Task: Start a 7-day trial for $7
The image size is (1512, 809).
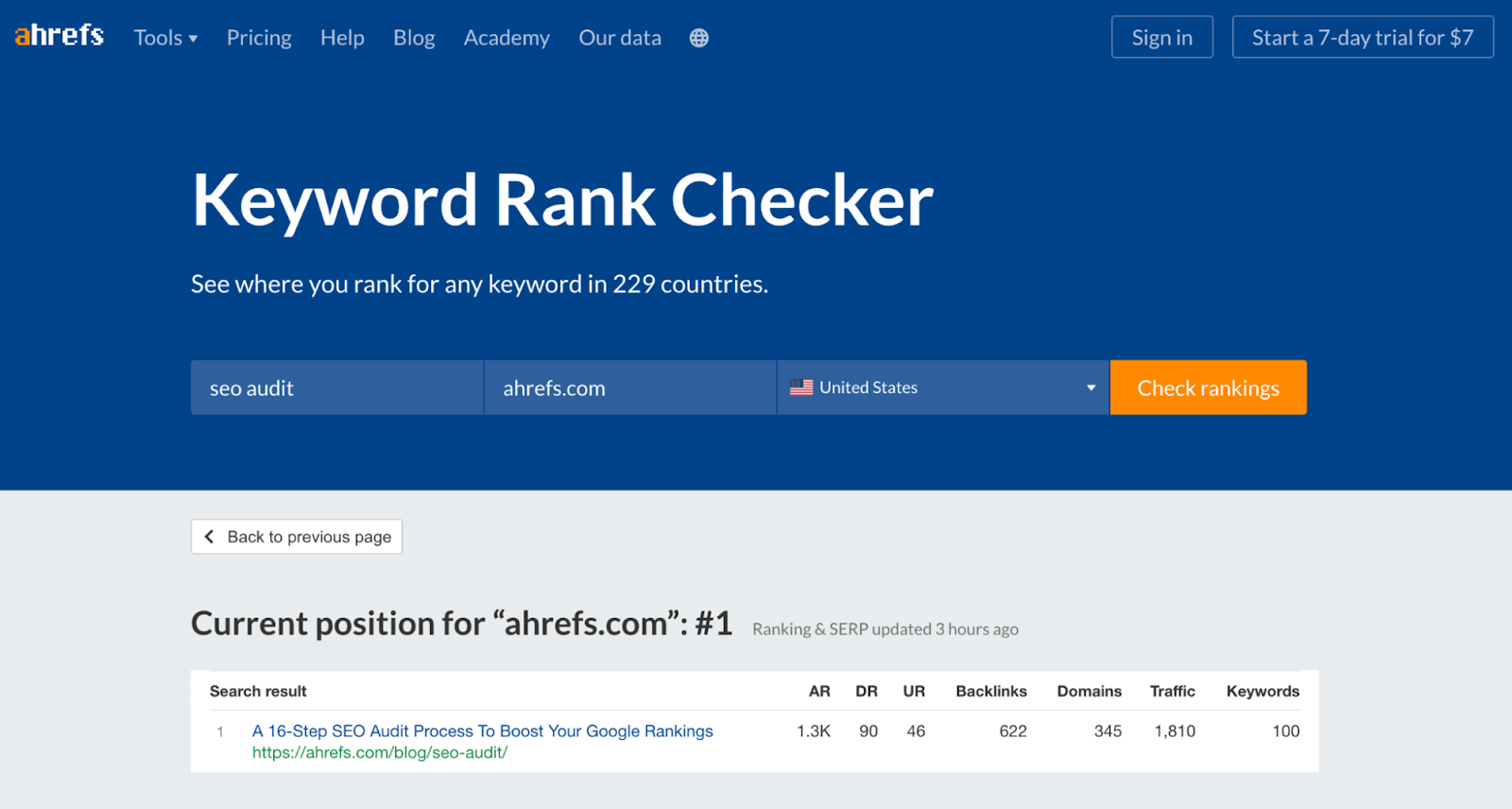Action: pyautogui.click(x=1363, y=37)
